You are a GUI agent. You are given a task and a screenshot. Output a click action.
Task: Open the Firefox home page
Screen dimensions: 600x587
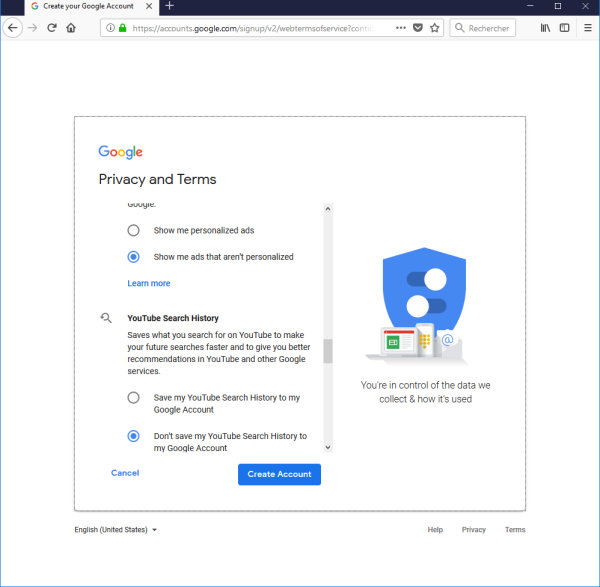[71, 28]
